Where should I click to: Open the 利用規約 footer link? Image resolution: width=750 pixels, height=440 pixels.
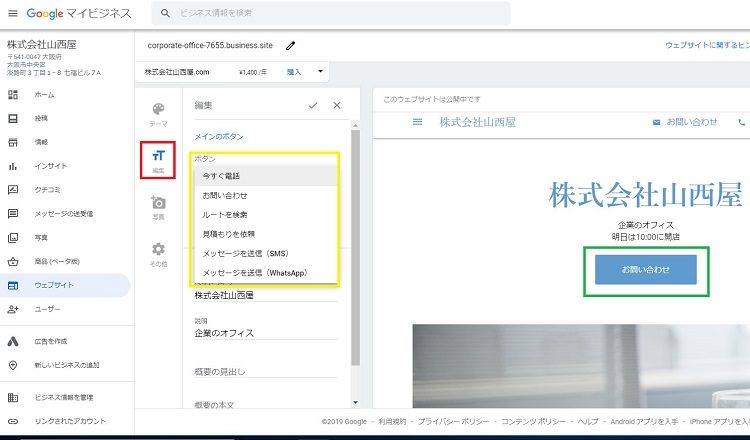pos(392,422)
